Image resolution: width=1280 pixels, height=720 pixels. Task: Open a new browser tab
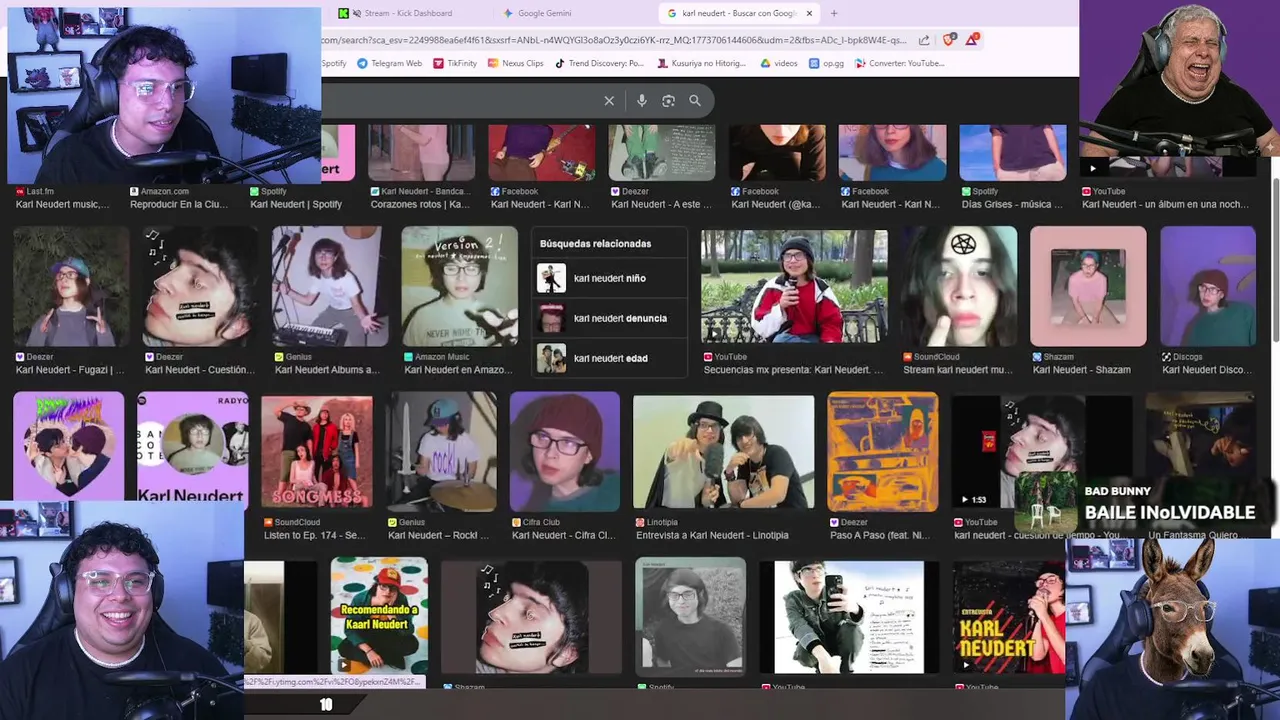pyautogui.click(x=834, y=13)
